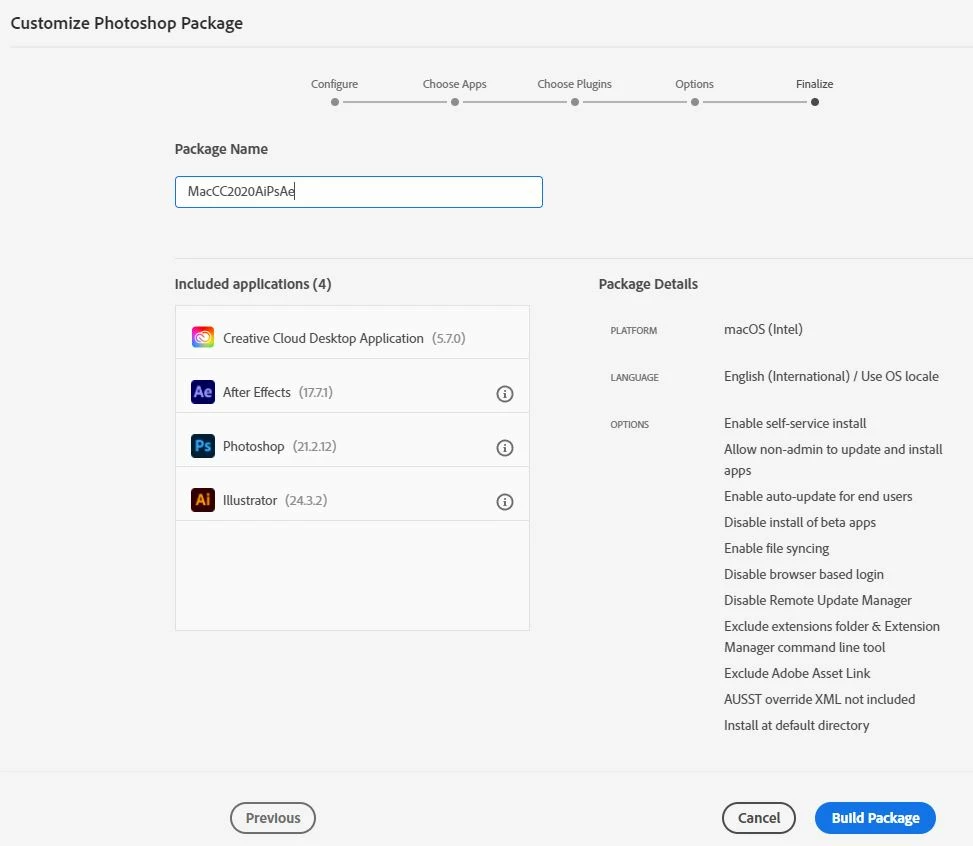Click Exclude Adobe Asset Link text

[x=797, y=673]
